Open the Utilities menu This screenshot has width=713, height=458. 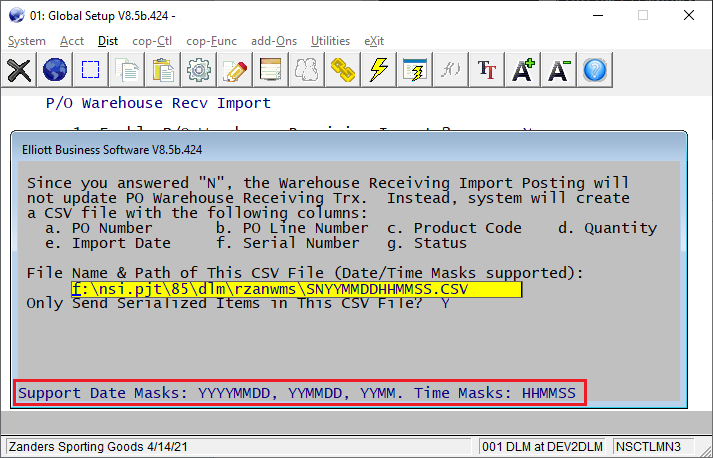331,41
